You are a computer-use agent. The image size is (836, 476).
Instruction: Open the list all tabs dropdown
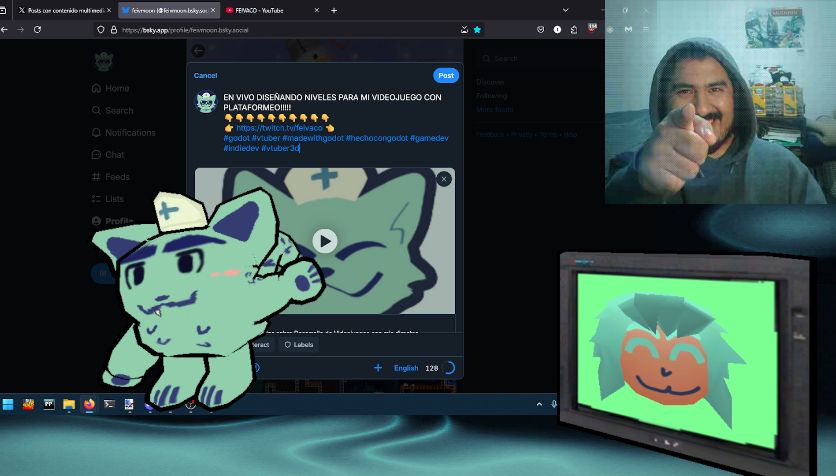click(x=566, y=10)
